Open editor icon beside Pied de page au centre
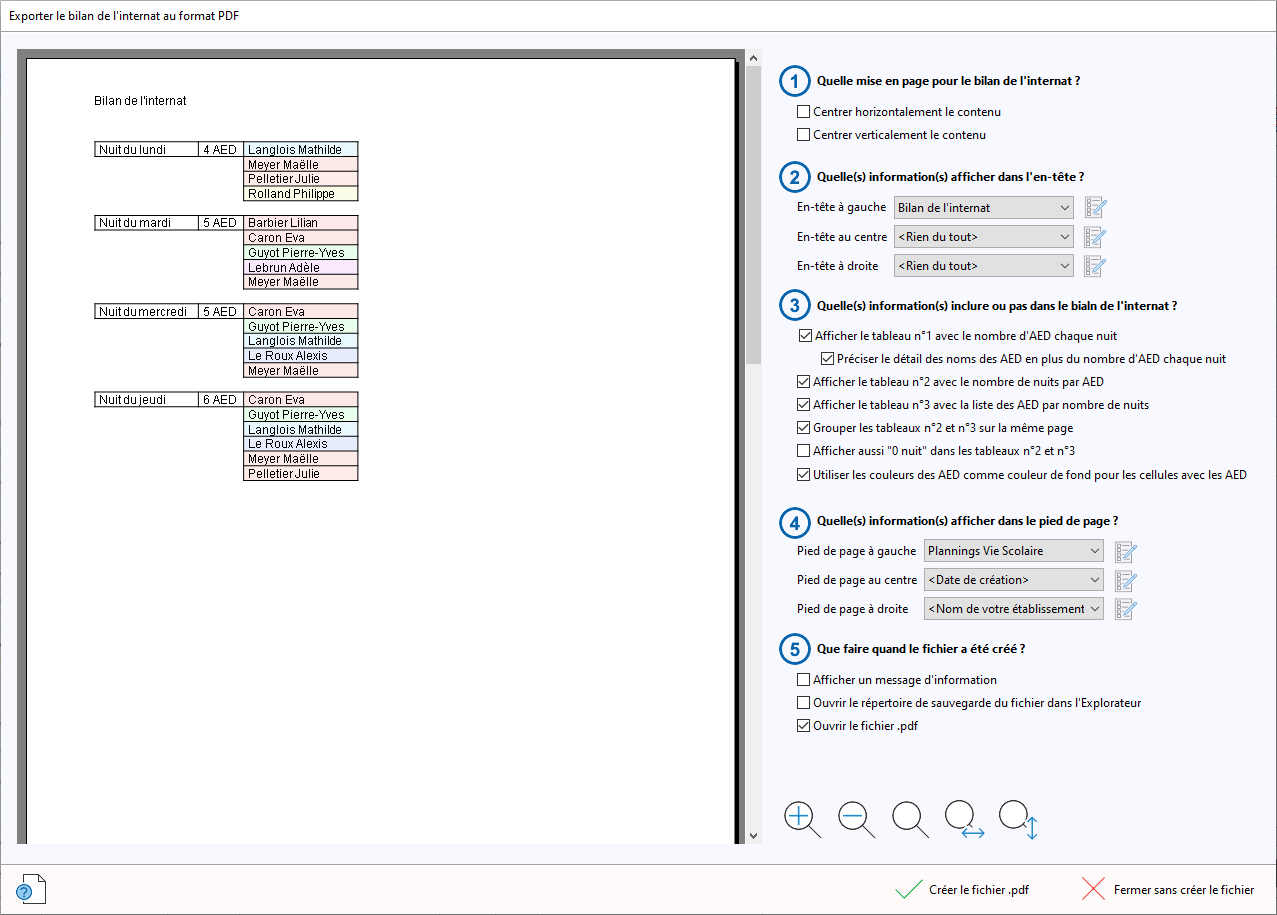This screenshot has height=915, width=1277. [1126, 580]
